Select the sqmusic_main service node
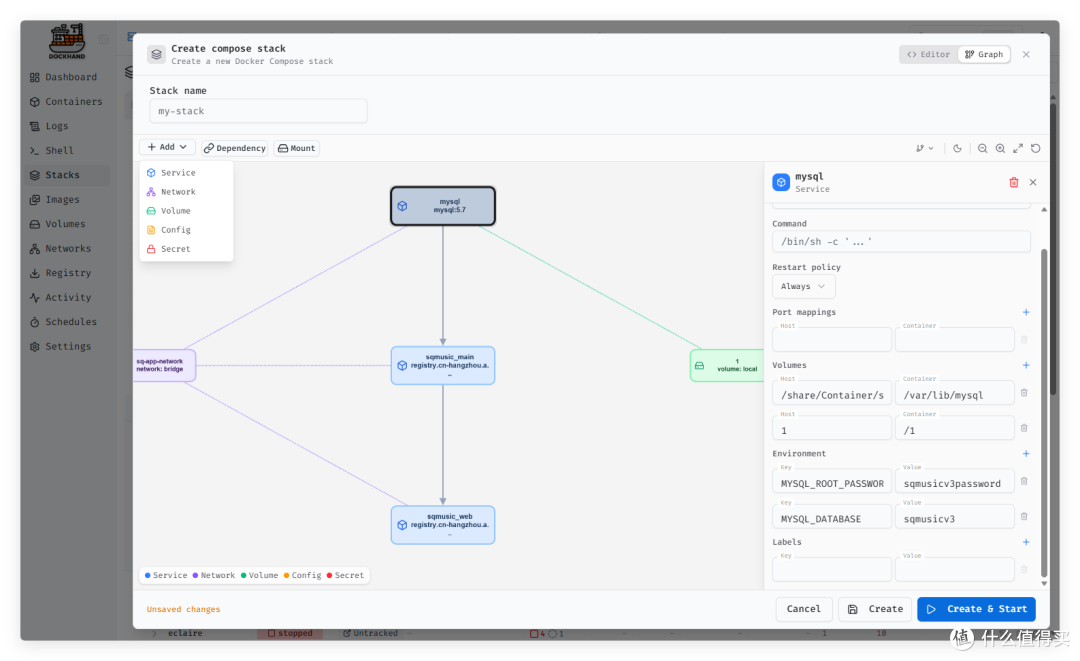 (443, 366)
